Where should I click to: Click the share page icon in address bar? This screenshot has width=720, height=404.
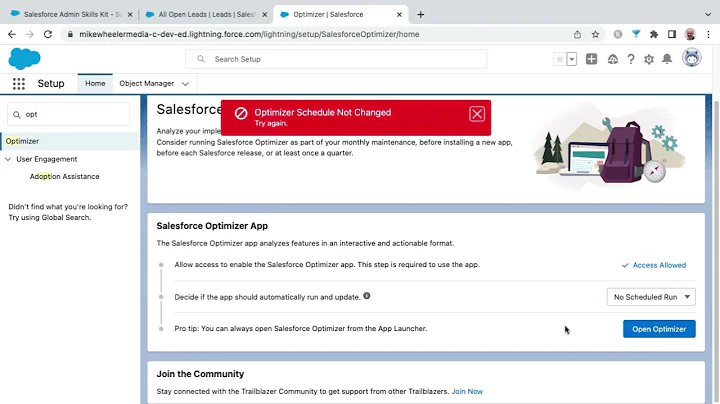click(577, 34)
